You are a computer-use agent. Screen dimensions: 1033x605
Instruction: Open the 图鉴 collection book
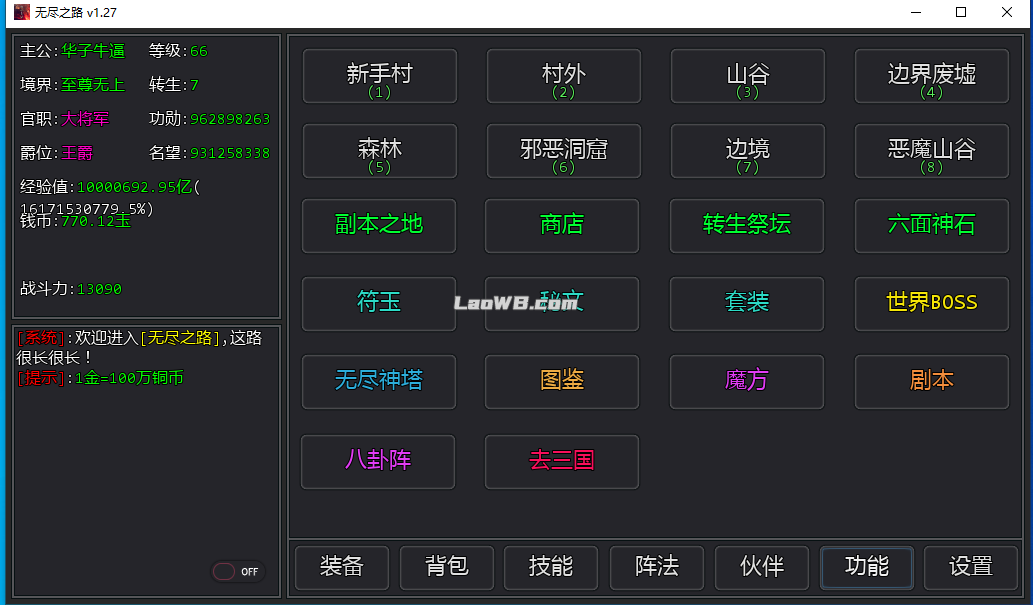(561, 381)
